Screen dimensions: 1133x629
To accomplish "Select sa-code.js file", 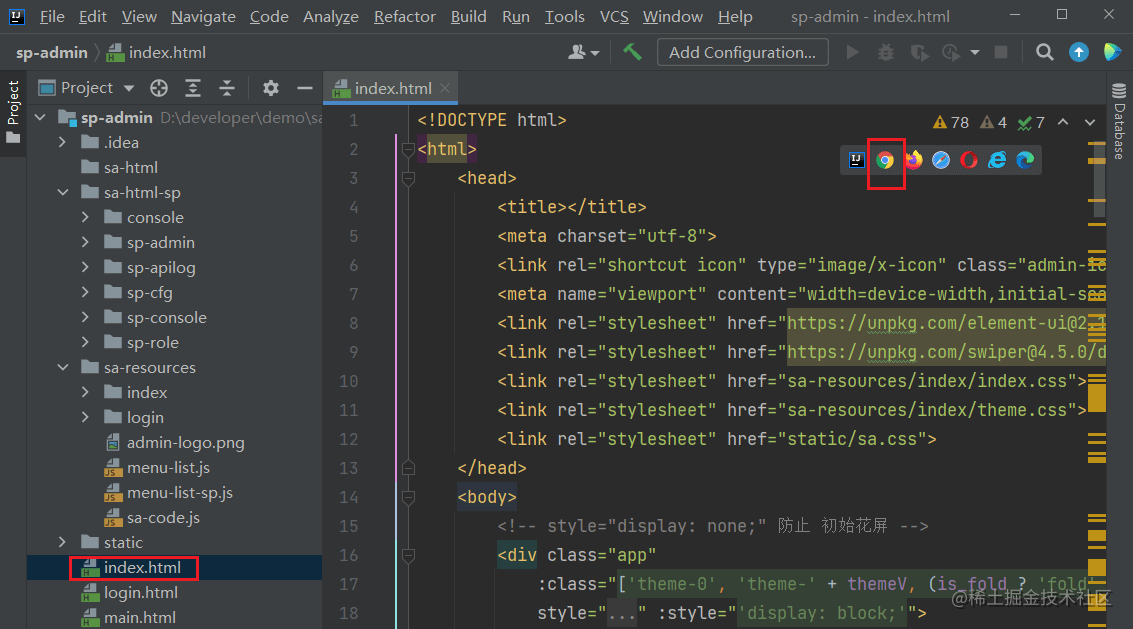I will click(x=163, y=518).
